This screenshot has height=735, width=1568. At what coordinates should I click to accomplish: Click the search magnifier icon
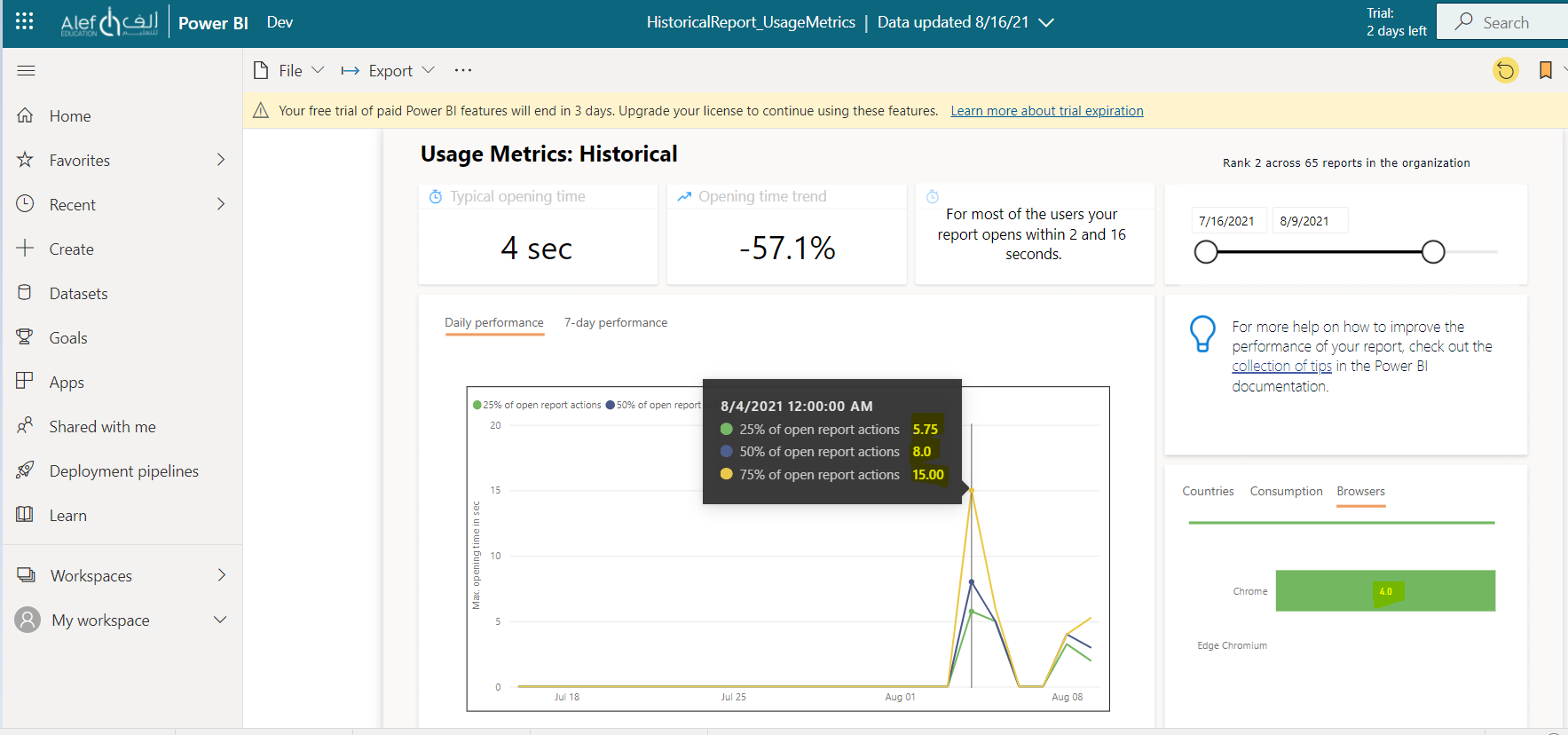click(1464, 21)
